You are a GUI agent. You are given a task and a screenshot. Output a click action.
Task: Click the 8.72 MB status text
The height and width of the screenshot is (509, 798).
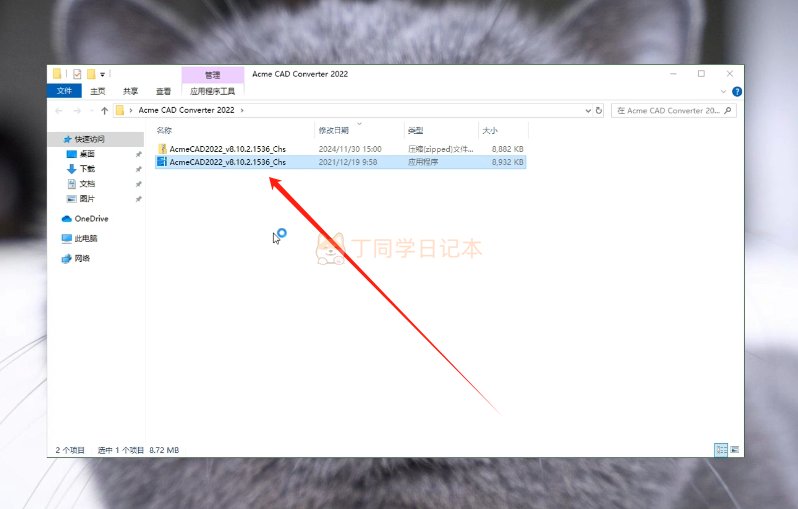164,450
